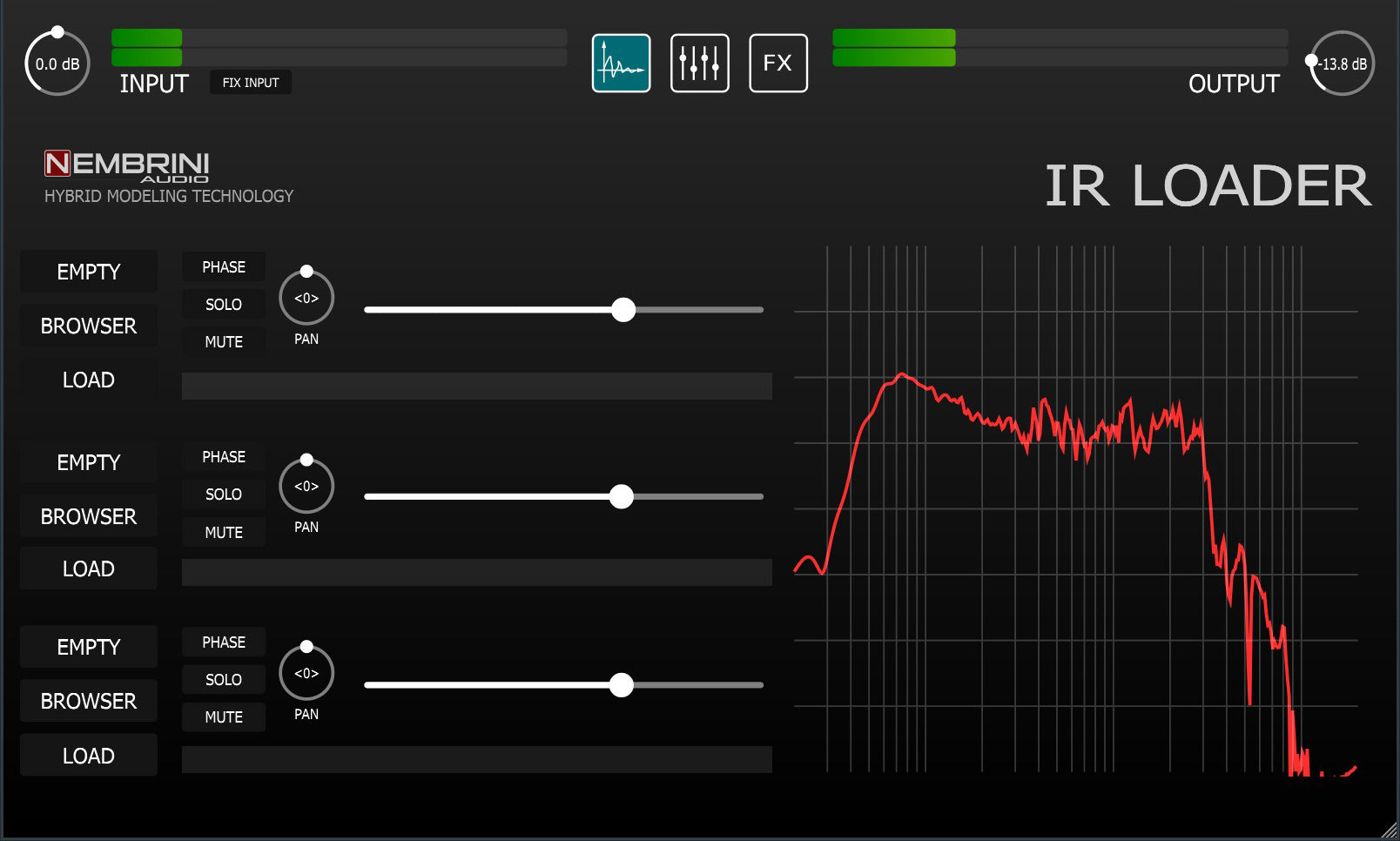The height and width of the screenshot is (841, 1400).
Task: Click the first slot's level slider handle
Action: [x=623, y=310]
